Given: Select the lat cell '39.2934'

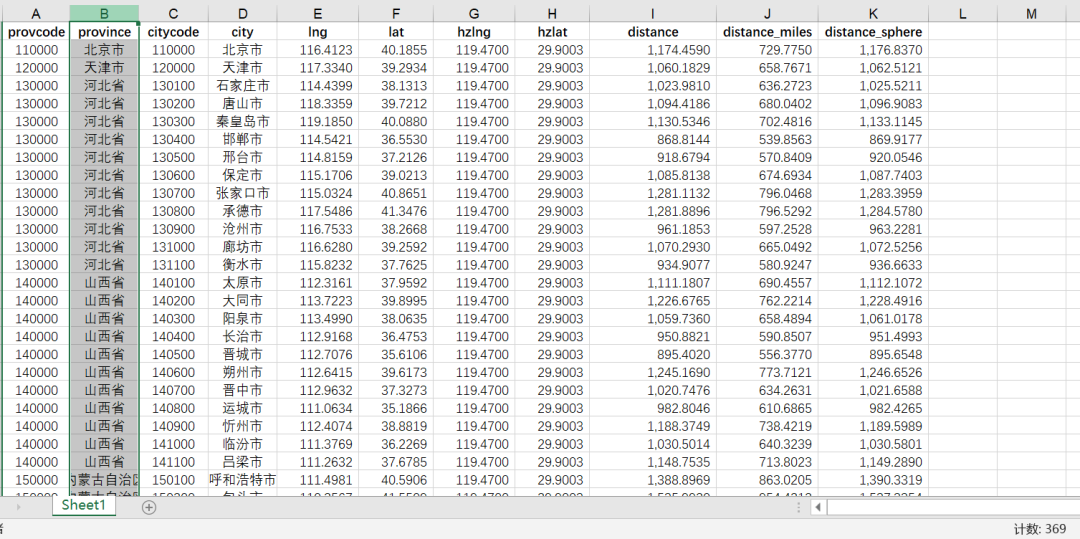Looking at the screenshot, I should 395,67.
